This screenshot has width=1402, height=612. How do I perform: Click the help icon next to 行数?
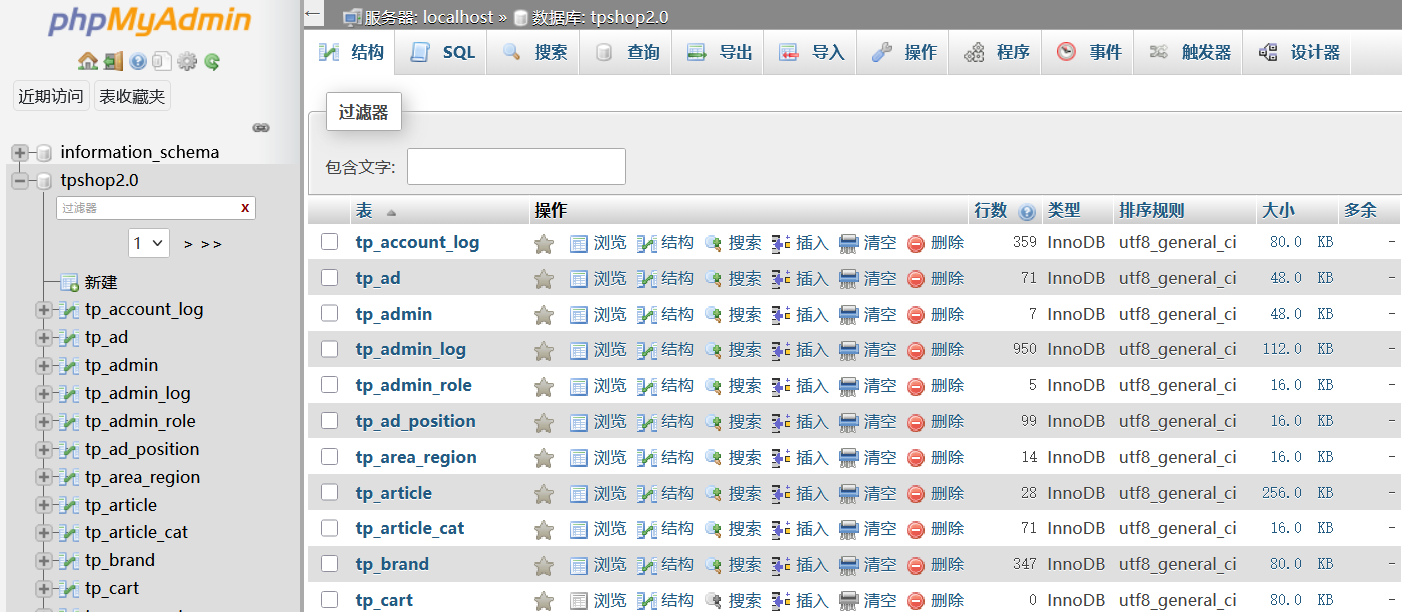(x=1026, y=212)
